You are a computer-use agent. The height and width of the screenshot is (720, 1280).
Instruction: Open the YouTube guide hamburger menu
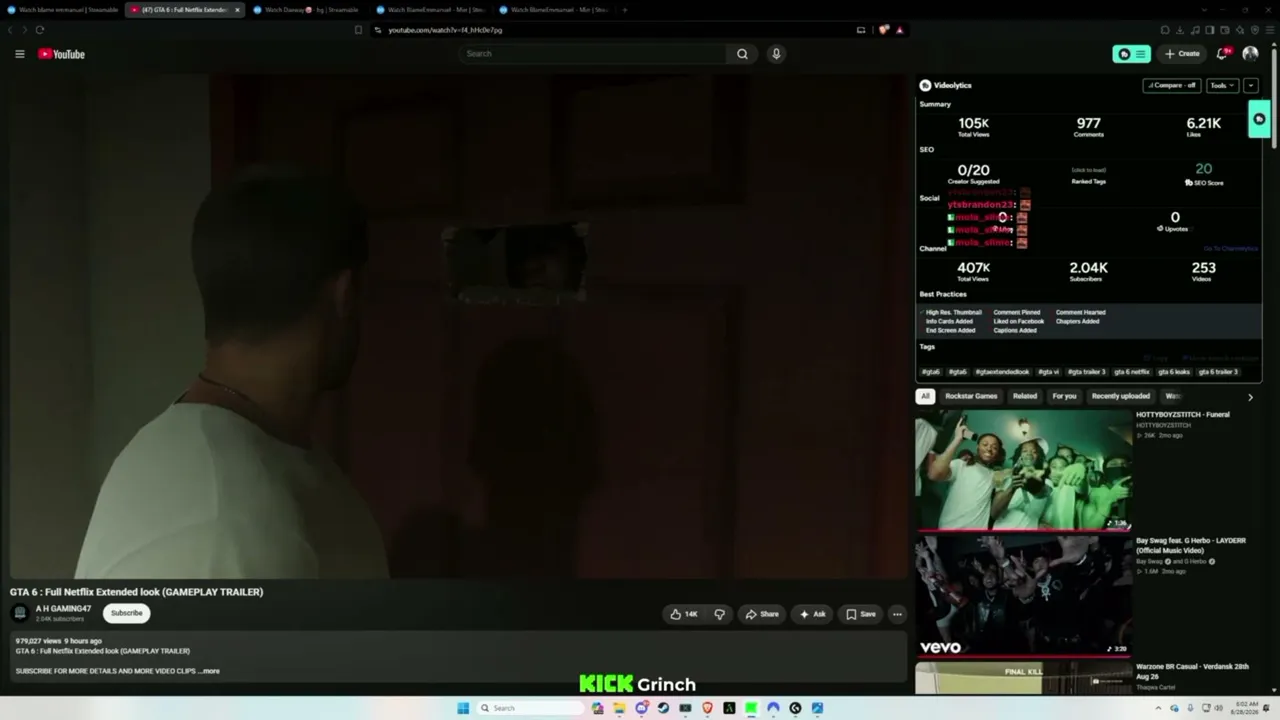(19, 54)
